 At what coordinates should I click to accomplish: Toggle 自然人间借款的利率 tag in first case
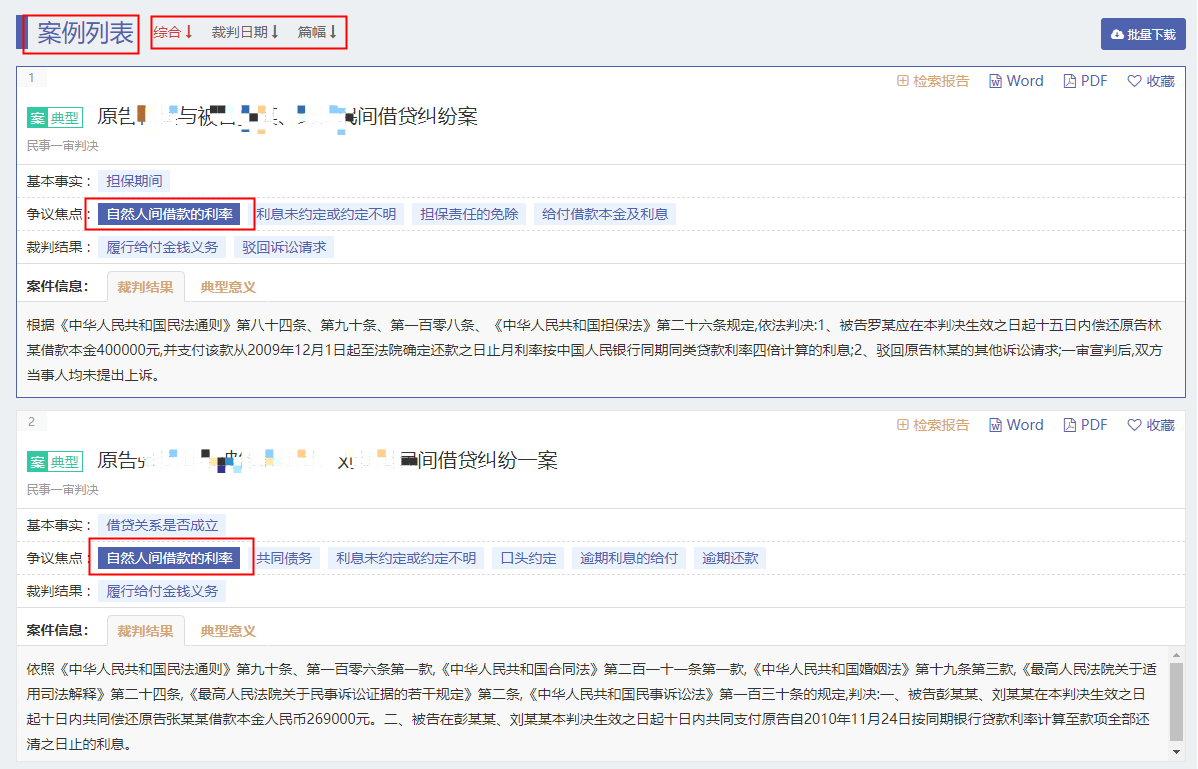(x=169, y=214)
